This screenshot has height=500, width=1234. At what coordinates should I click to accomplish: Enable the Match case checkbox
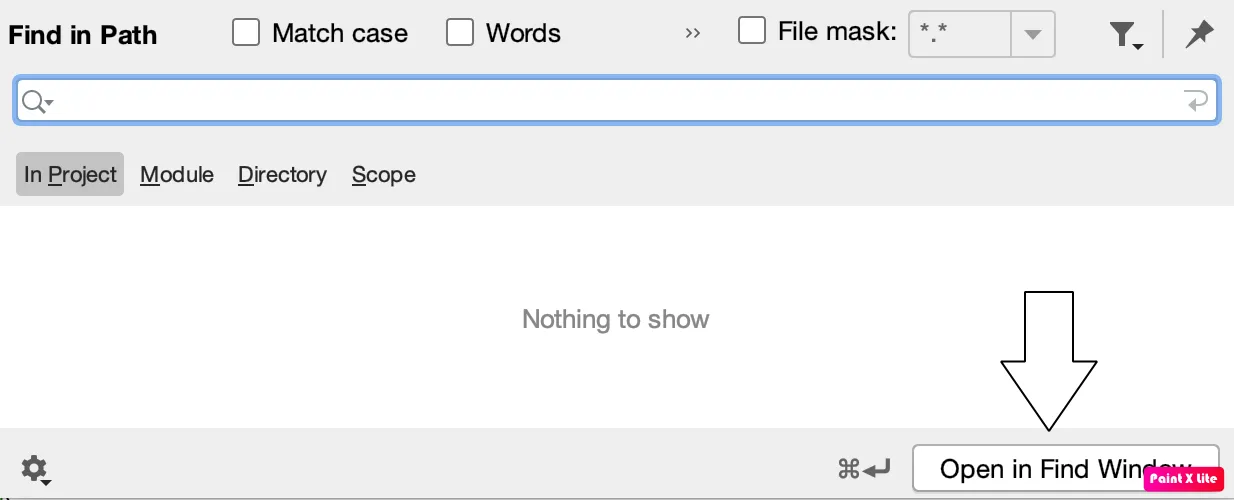click(x=246, y=33)
